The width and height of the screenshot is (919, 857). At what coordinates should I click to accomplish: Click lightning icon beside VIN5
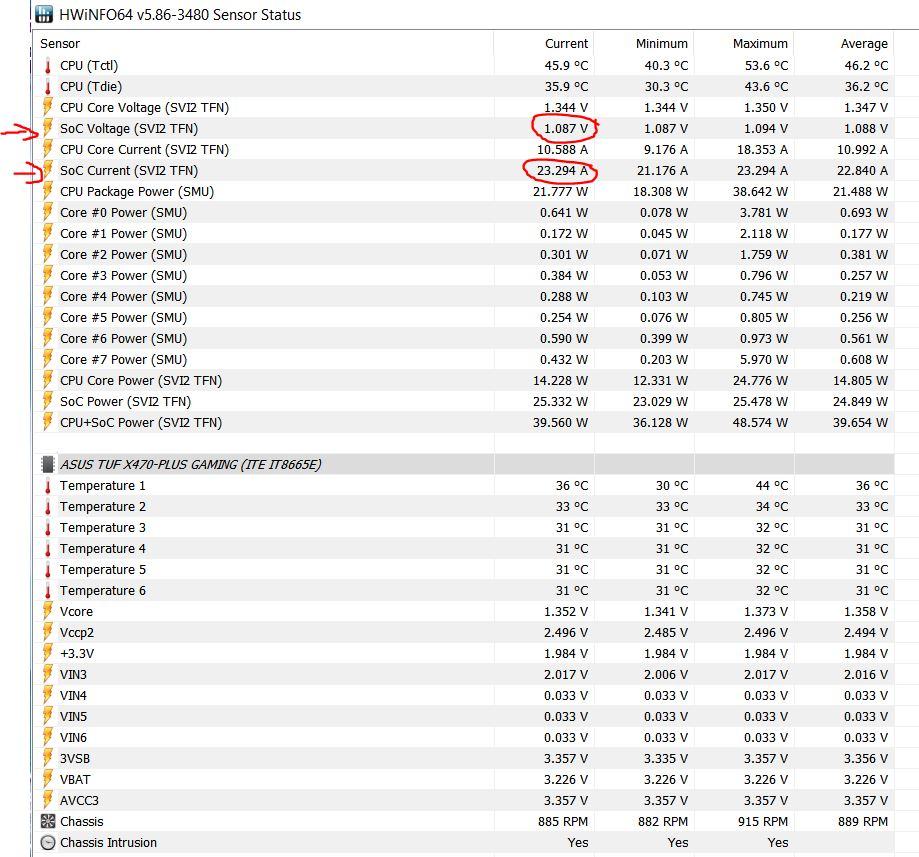(48, 716)
